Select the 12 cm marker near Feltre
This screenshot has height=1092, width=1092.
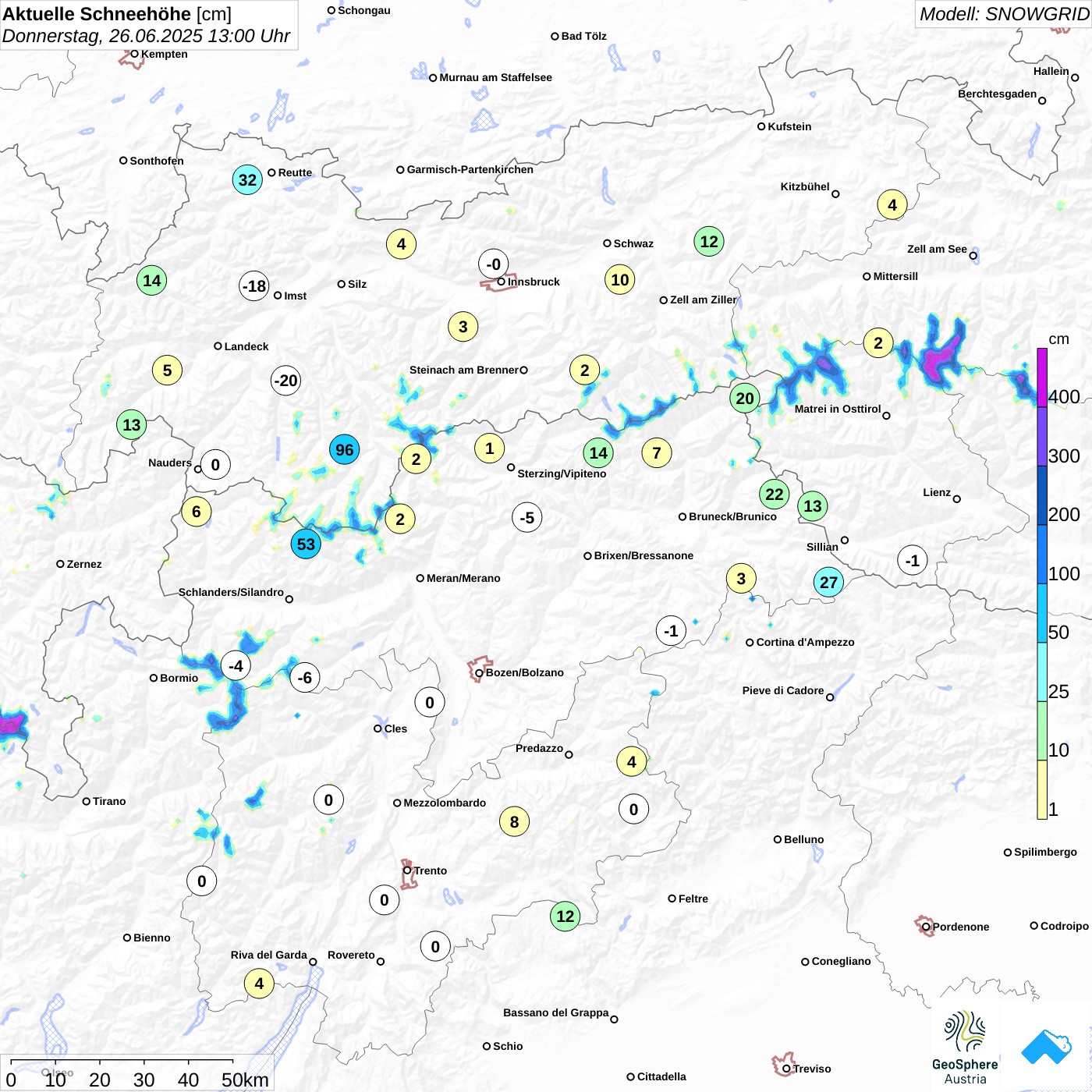coord(565,916)
